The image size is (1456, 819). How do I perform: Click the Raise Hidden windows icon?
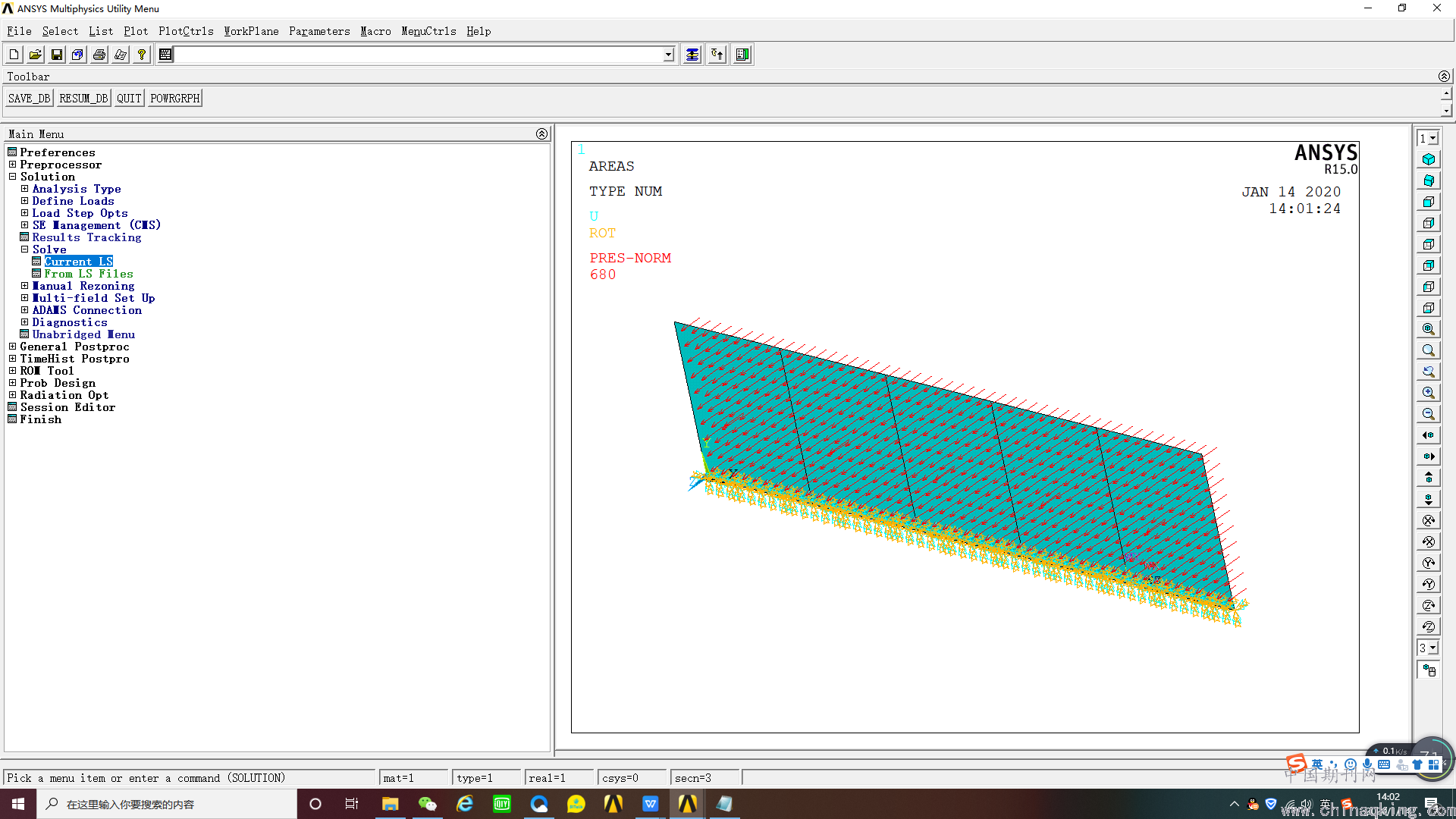point(692,55)
